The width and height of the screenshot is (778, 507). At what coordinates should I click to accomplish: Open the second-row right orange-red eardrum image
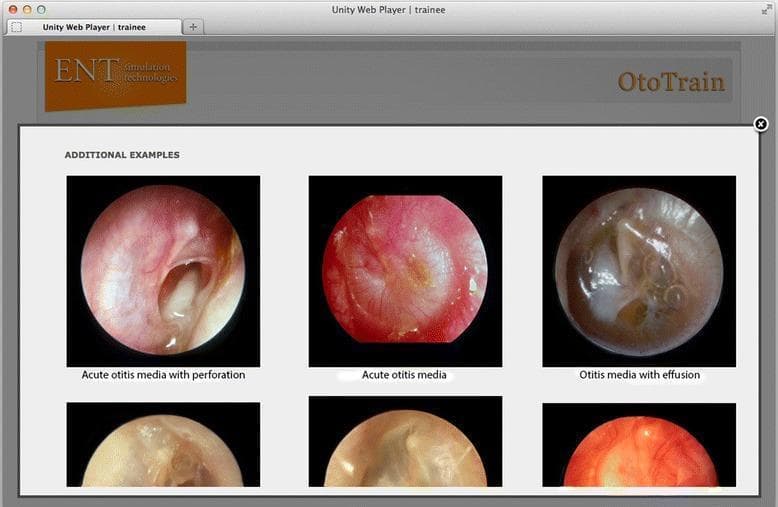point(639,444)
